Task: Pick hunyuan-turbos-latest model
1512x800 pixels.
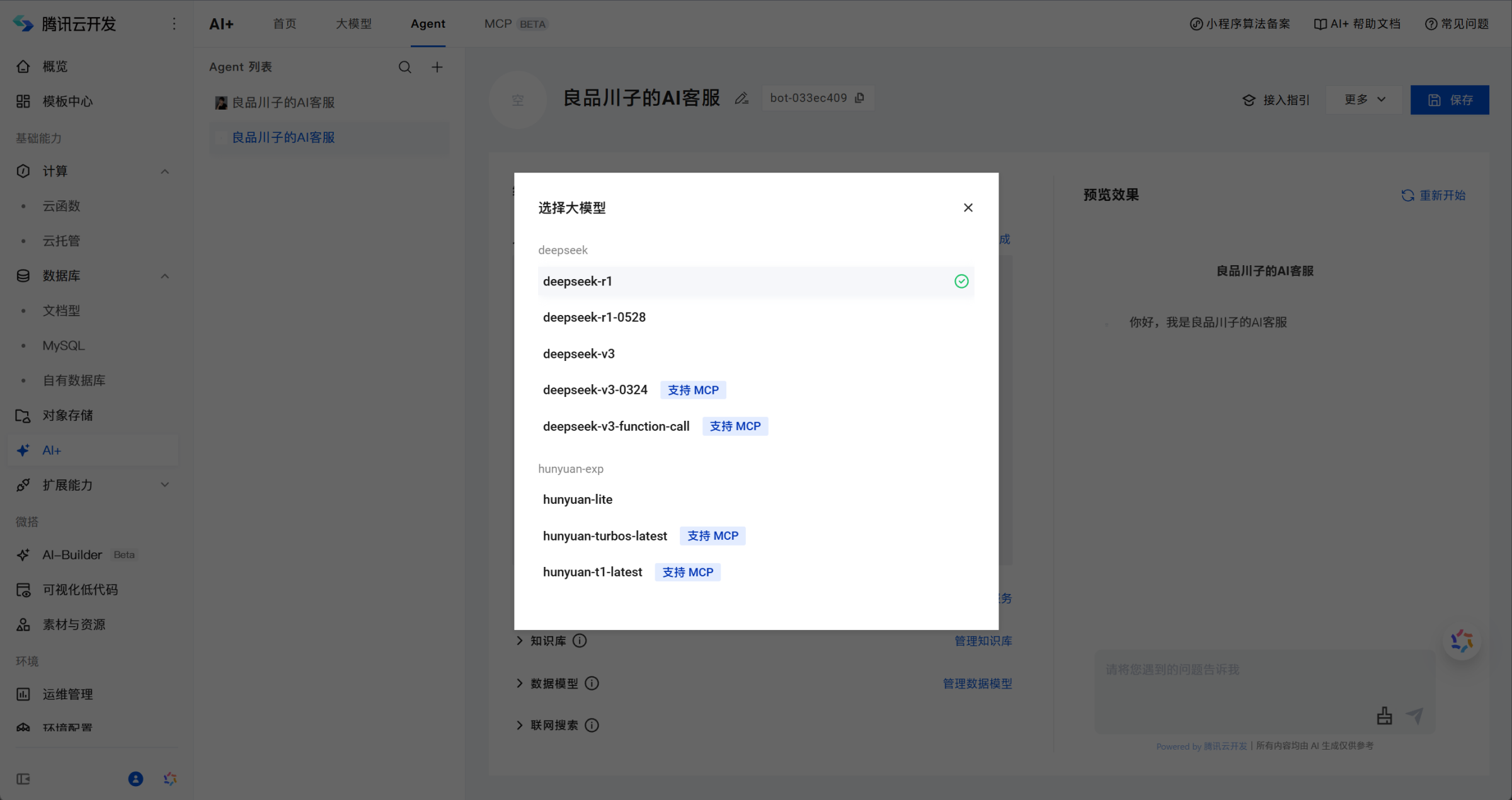Action: pos(756,536)
